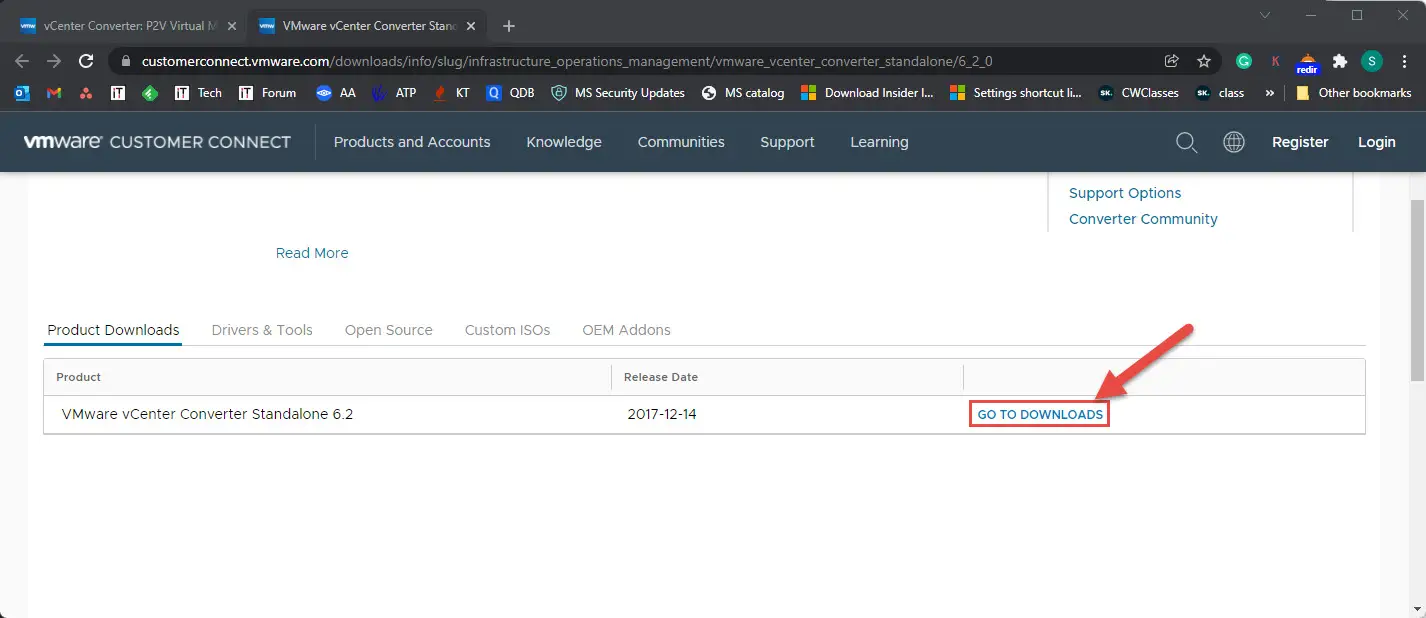Open the redir extension icon
This screenshot has width=1426, height=618.
coord(1308,62)
